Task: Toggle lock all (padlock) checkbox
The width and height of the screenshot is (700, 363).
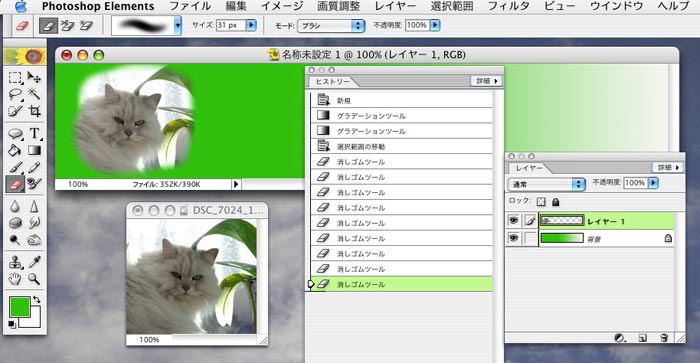Action: click(x=555, y=202)
